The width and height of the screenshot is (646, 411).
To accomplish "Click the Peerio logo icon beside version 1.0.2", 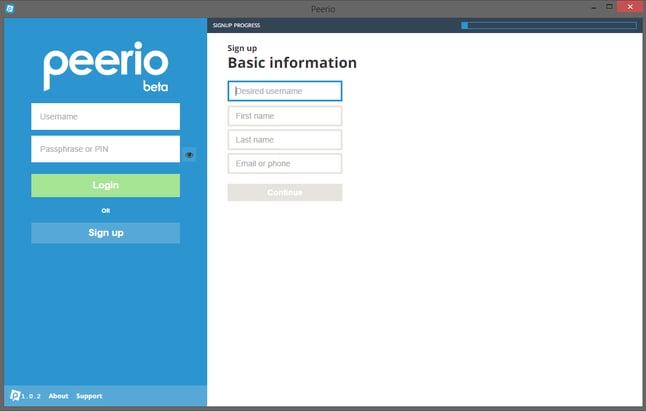I will click(15, 395).
